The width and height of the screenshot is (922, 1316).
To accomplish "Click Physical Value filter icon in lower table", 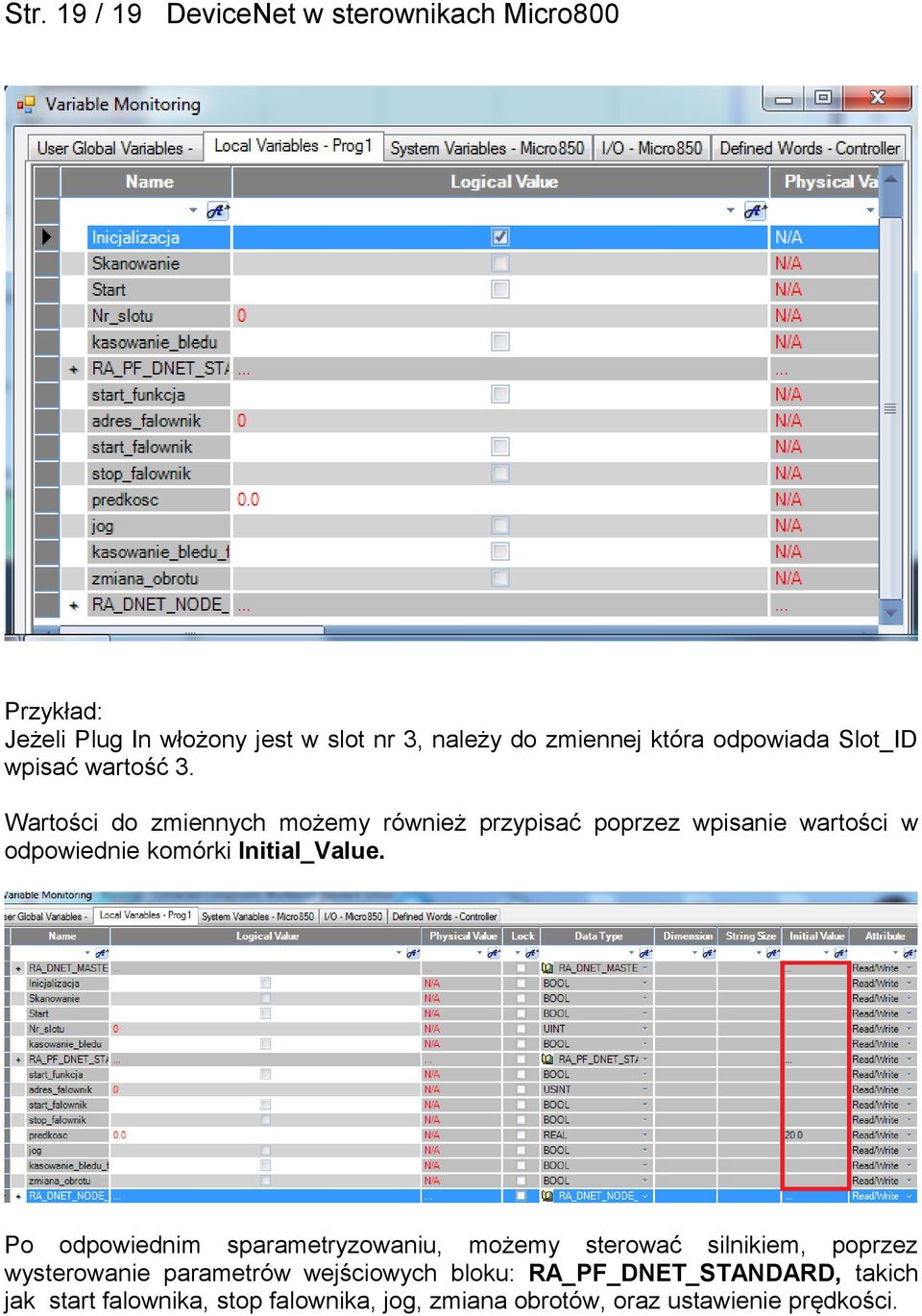I will (x=495, y=953).
